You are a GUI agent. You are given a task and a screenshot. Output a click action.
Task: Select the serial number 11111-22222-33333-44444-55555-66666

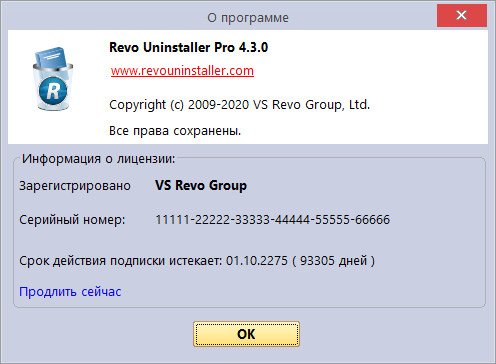click(273, 219)
